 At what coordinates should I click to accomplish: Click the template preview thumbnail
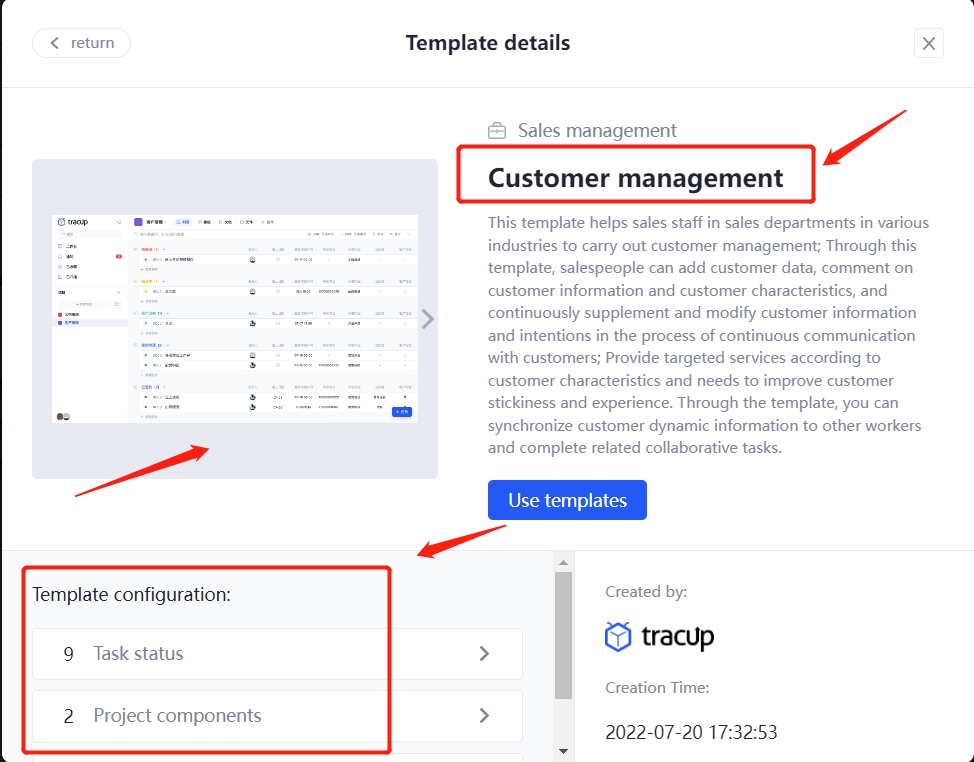pos(234,318)
